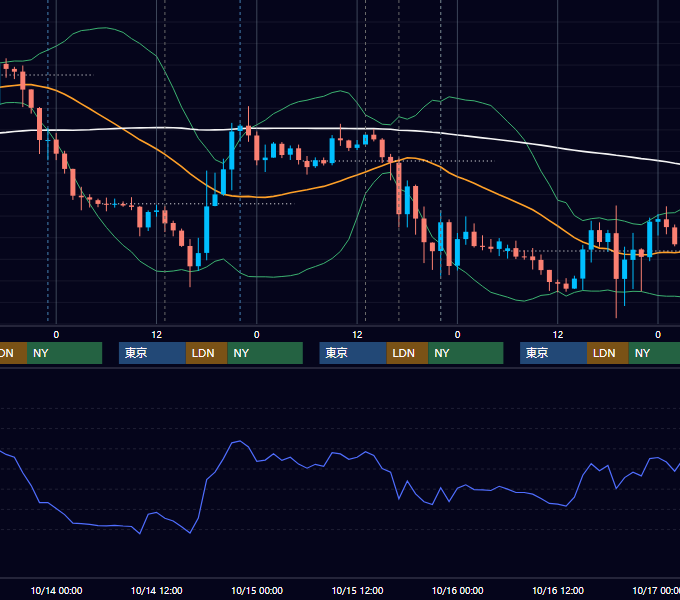
Task: Click the 10/15 00:00 time axis label
Action: (257, 590)
